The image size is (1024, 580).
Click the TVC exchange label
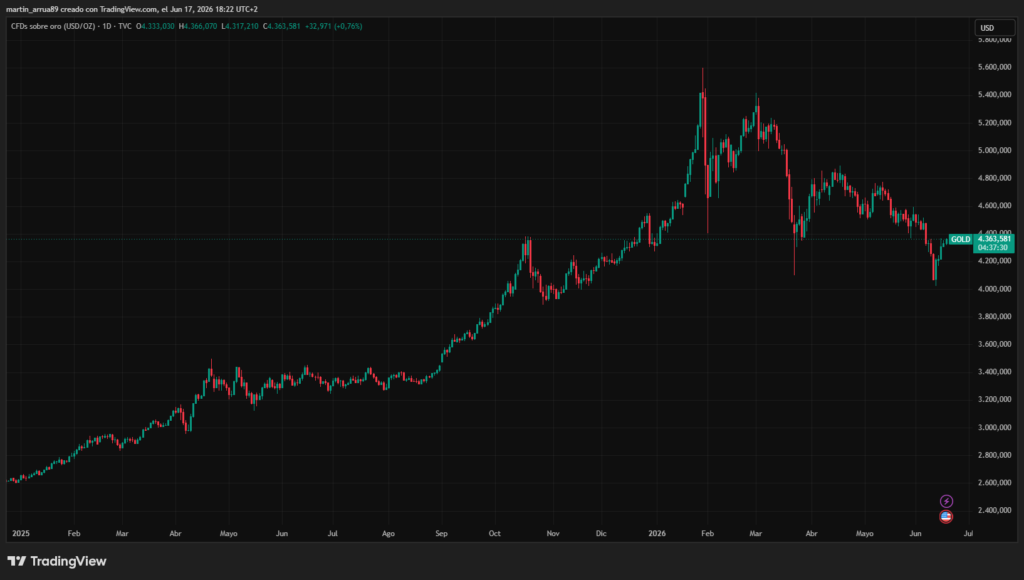125,26
